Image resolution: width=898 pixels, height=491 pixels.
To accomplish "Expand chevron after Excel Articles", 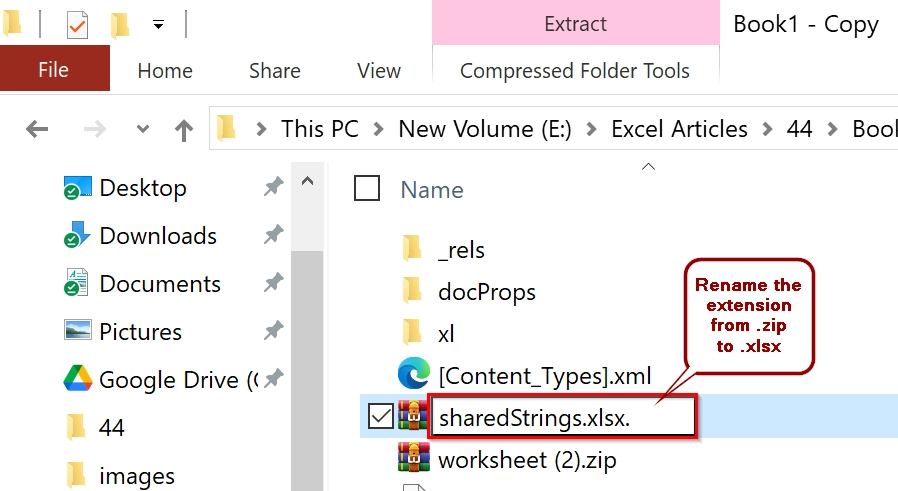I will [x=767, y=129].
